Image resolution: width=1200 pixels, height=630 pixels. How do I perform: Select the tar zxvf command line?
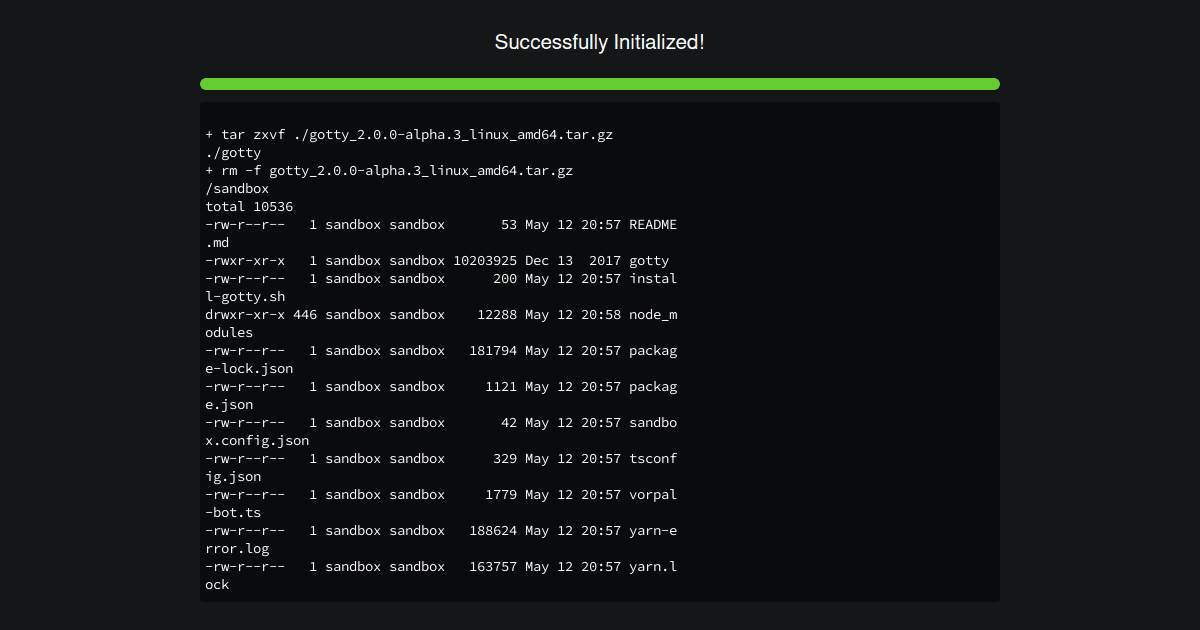click(x=409, y=134)
